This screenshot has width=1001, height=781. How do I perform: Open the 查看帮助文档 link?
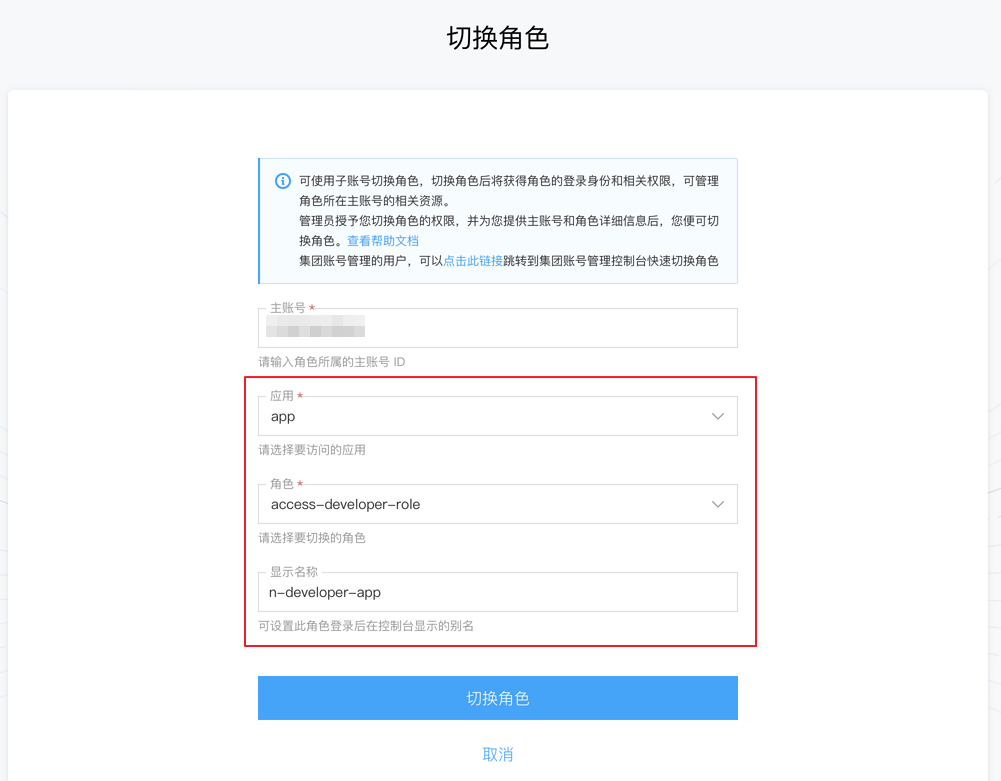point(383,241)
